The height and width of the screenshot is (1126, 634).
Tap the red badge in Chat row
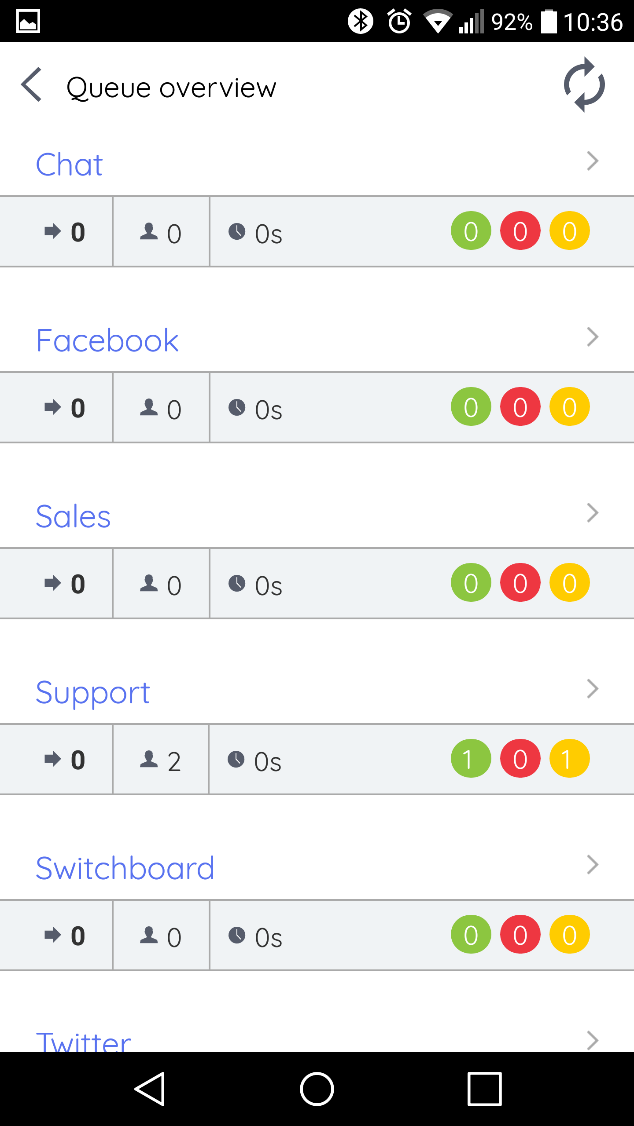[x=520, y=232]
